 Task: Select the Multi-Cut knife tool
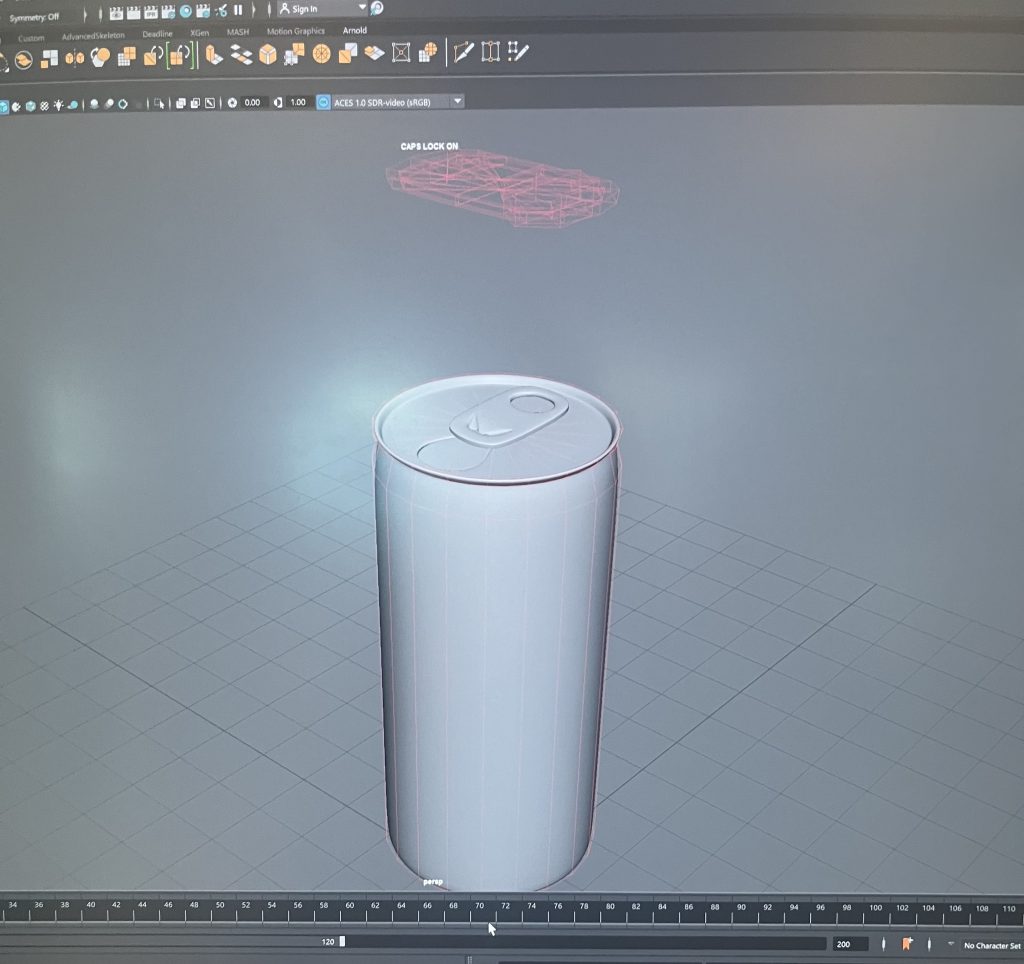click(463, 52)
